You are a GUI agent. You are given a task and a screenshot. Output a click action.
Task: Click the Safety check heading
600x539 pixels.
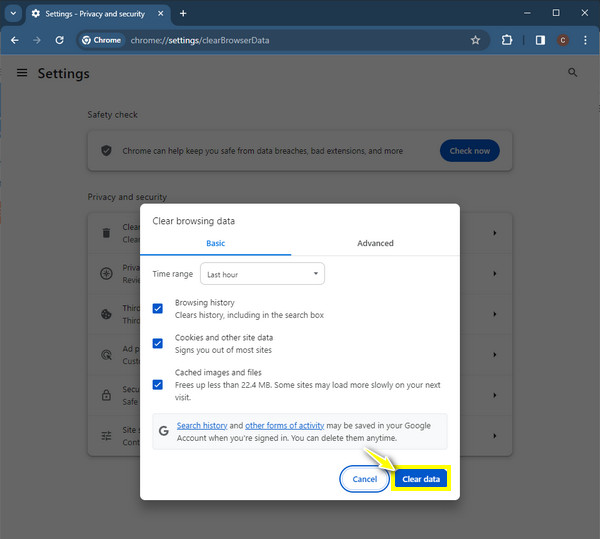(x=112, y=115)
